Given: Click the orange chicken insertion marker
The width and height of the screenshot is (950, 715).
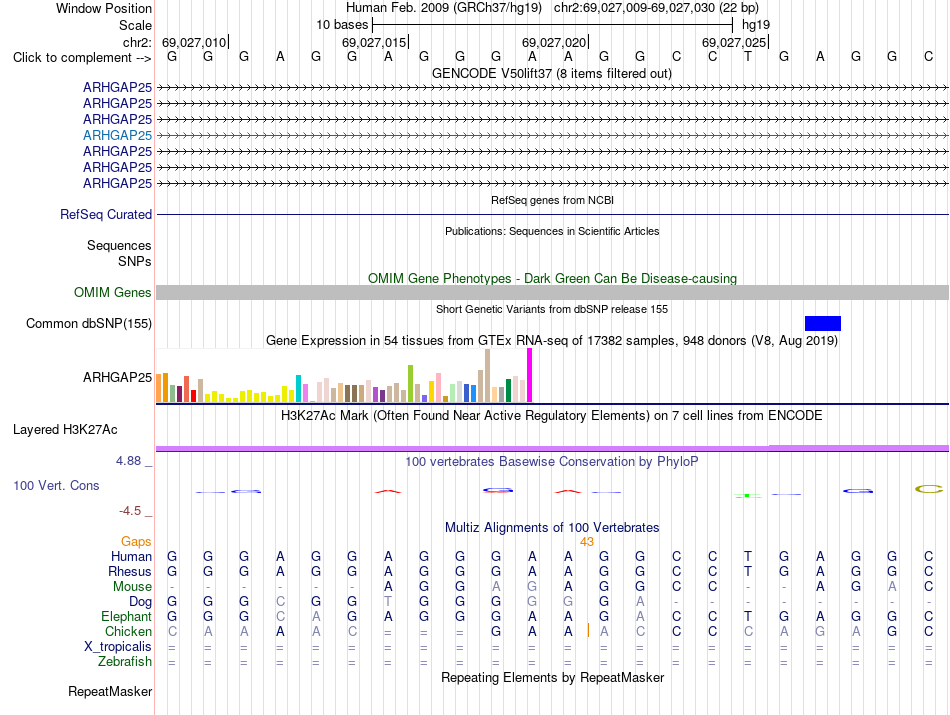Looking at the screenshot, I should point(588,631).
